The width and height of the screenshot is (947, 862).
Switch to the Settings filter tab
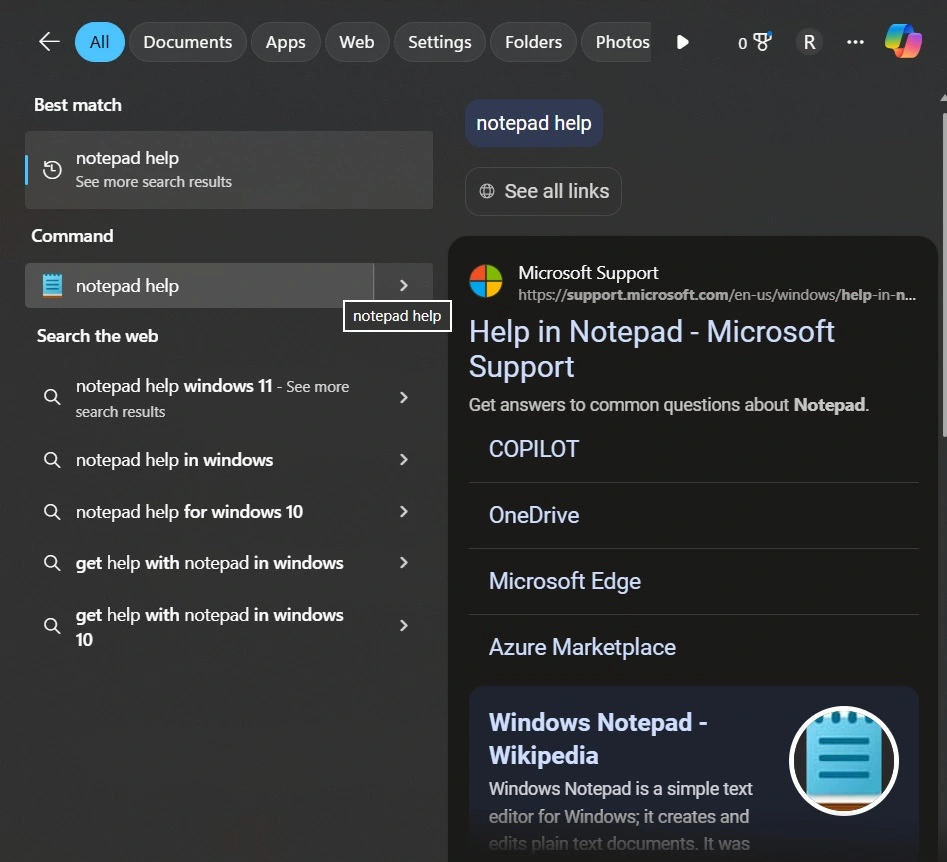point(439,41)
